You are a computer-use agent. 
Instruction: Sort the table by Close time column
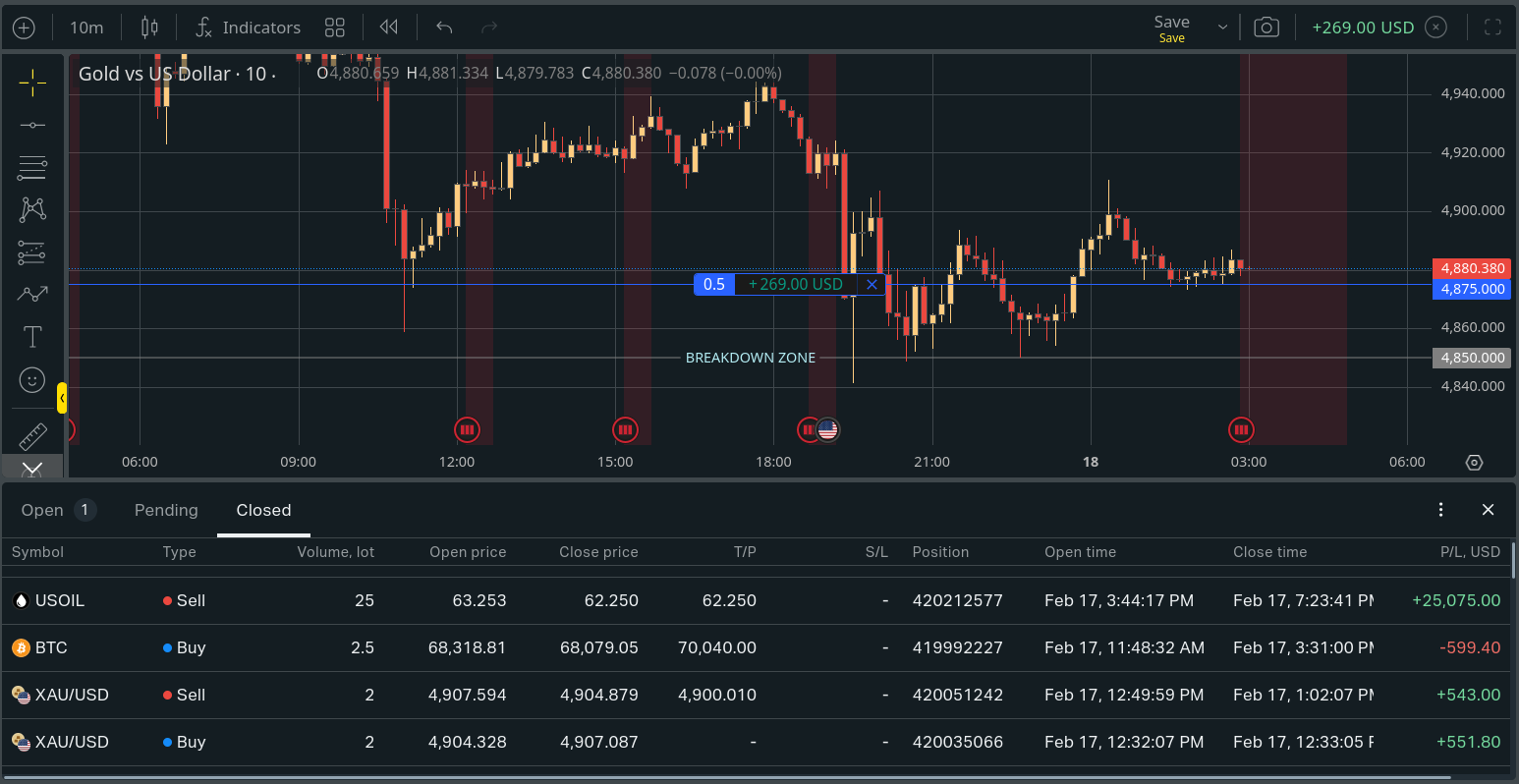(1269, 552)
